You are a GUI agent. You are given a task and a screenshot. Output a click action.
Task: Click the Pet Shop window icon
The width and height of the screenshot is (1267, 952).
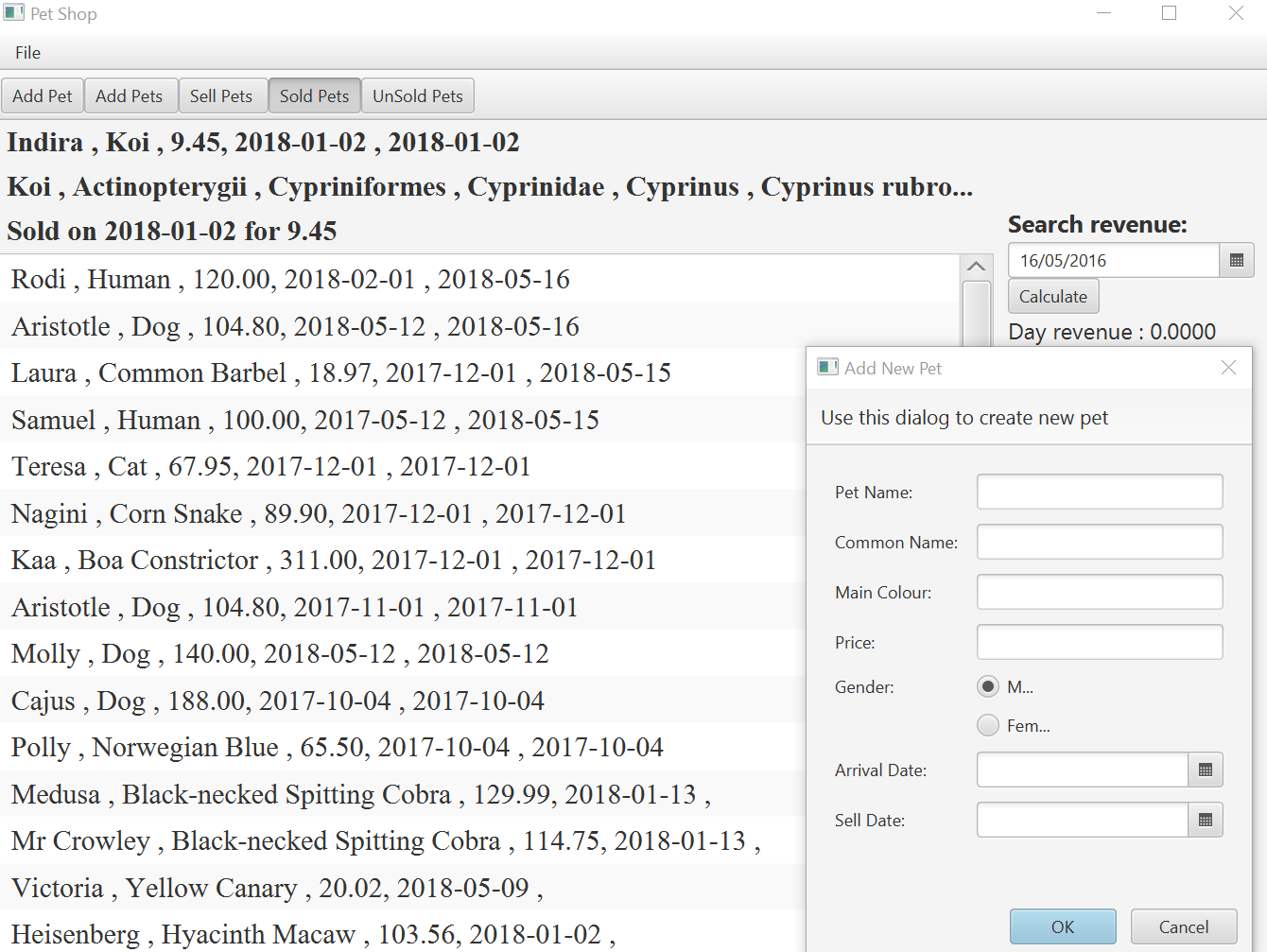tap(14, 13)
